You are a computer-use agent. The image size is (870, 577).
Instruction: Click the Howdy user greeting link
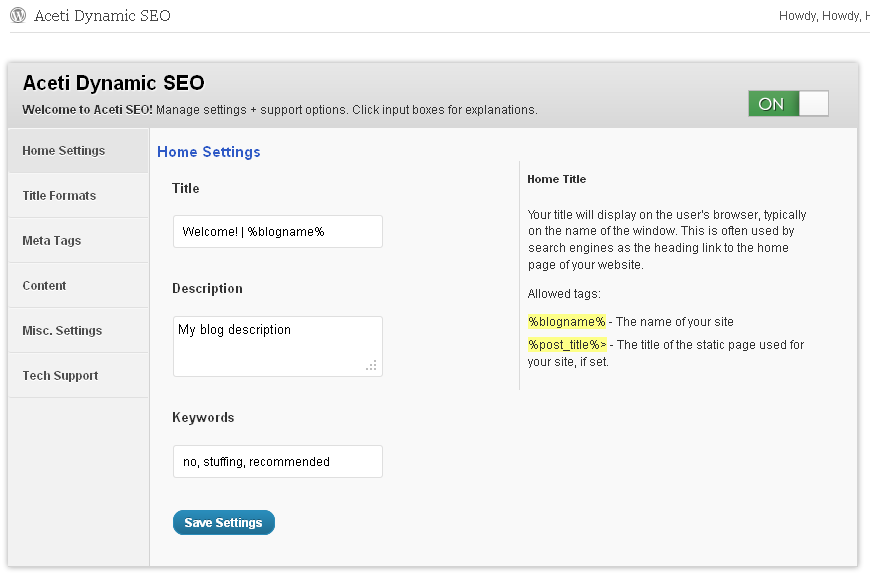tap(824, 16)
